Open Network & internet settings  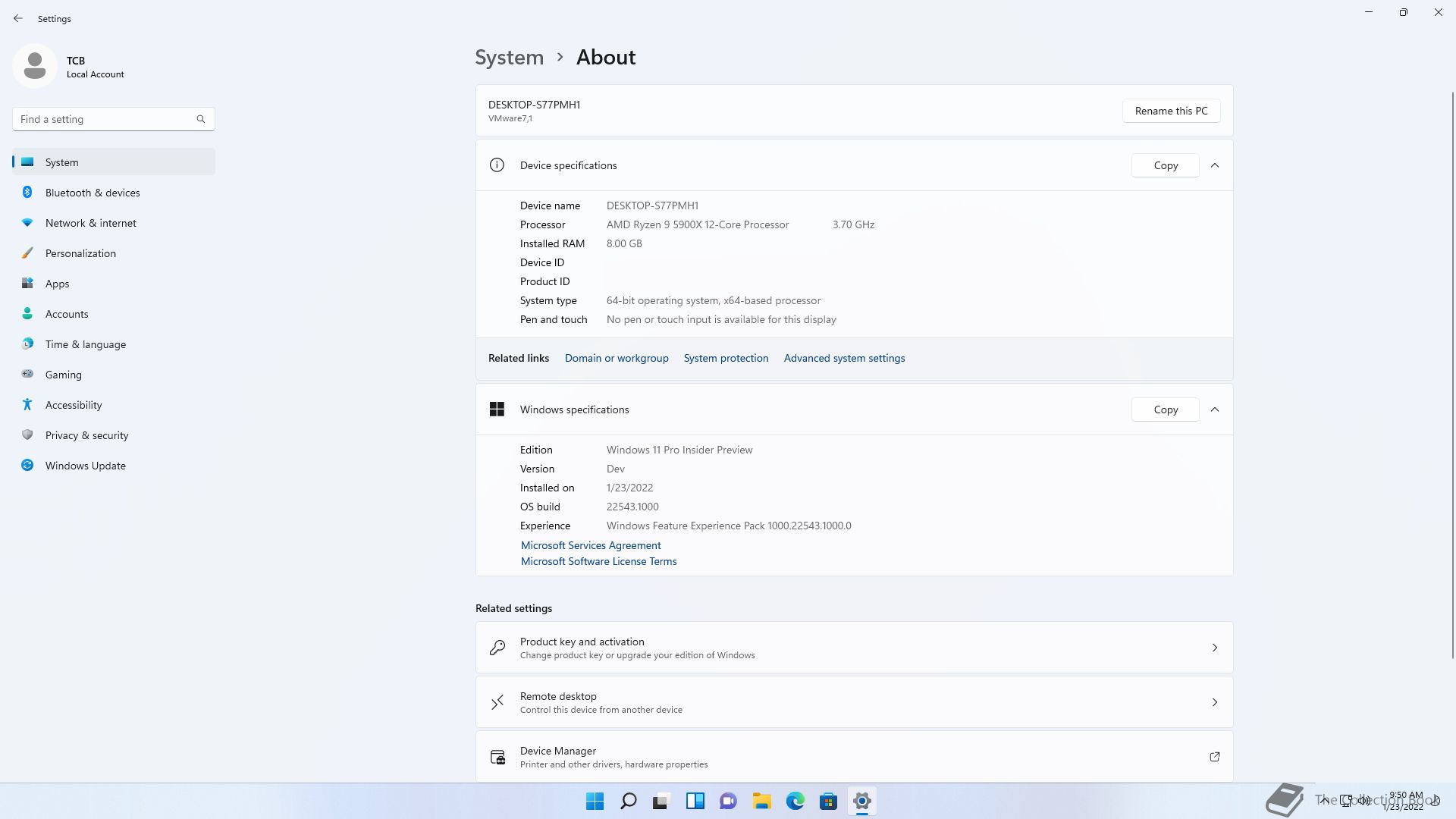(114, 223)
